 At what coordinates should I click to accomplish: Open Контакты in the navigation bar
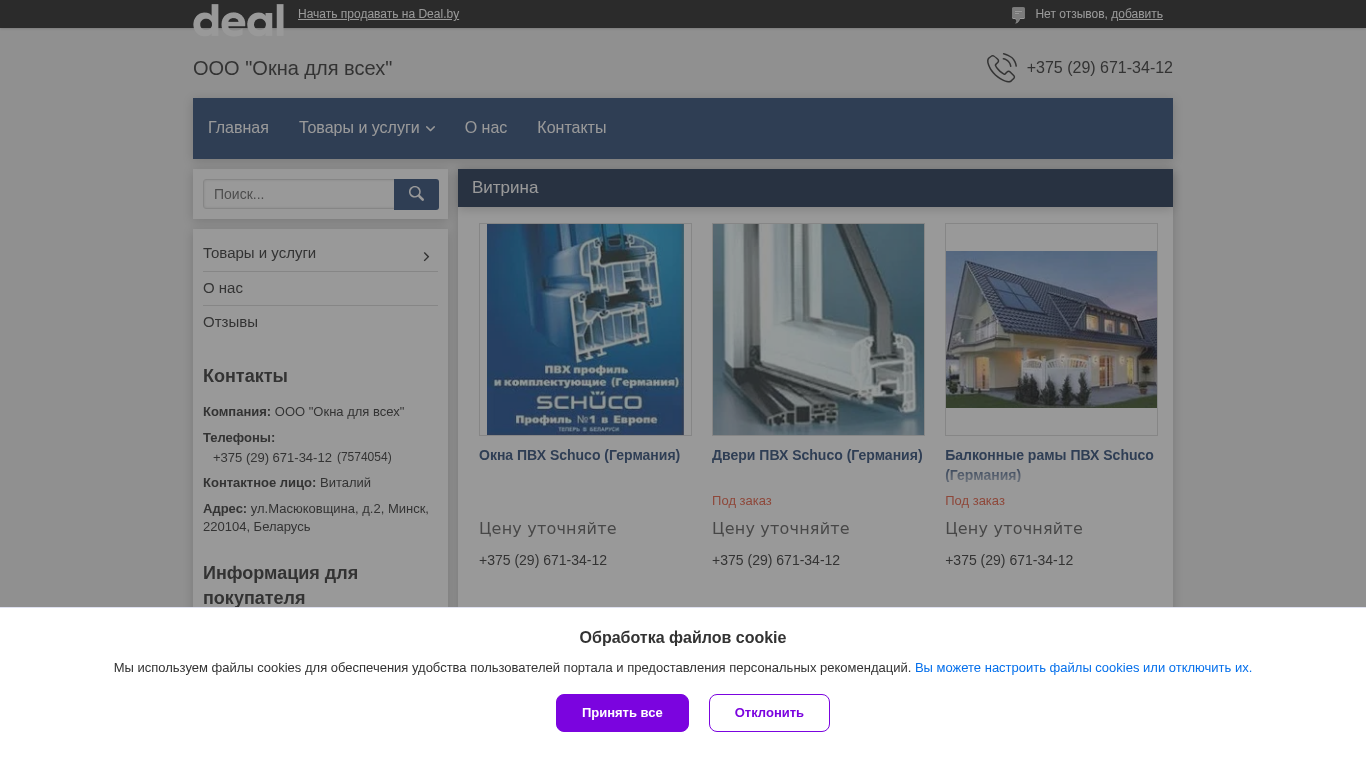pyautogui.click(x=571, y=128)
